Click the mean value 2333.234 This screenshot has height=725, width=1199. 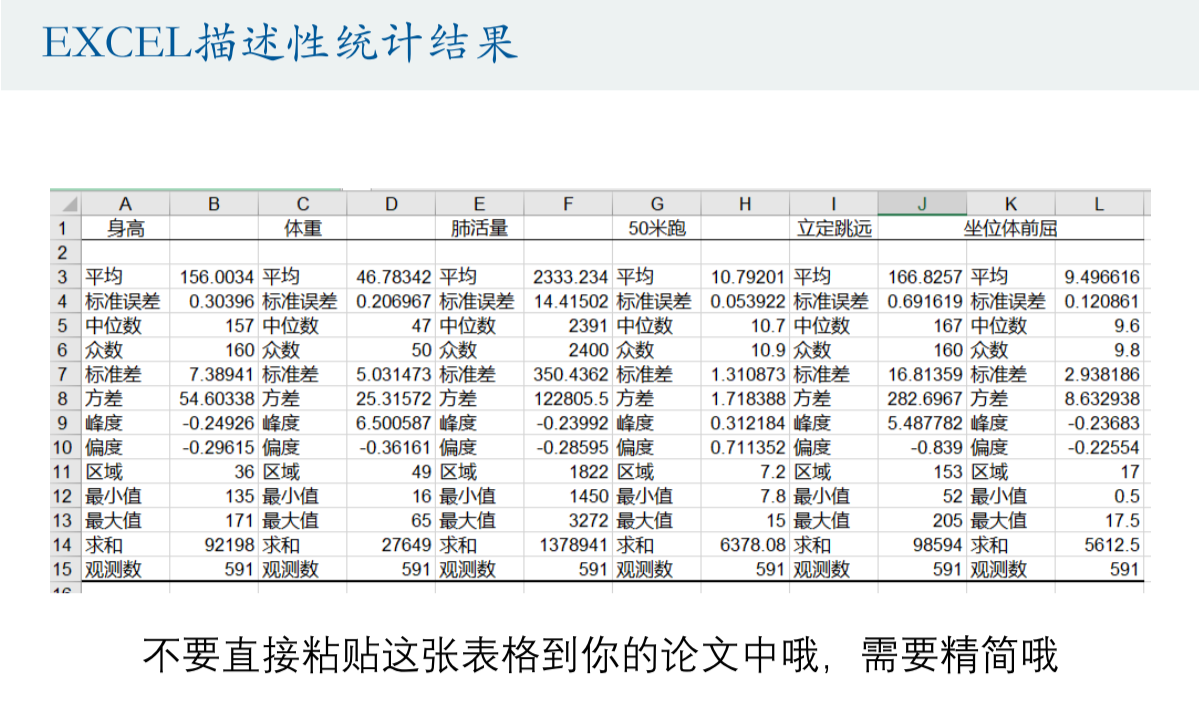pos(570,277)
